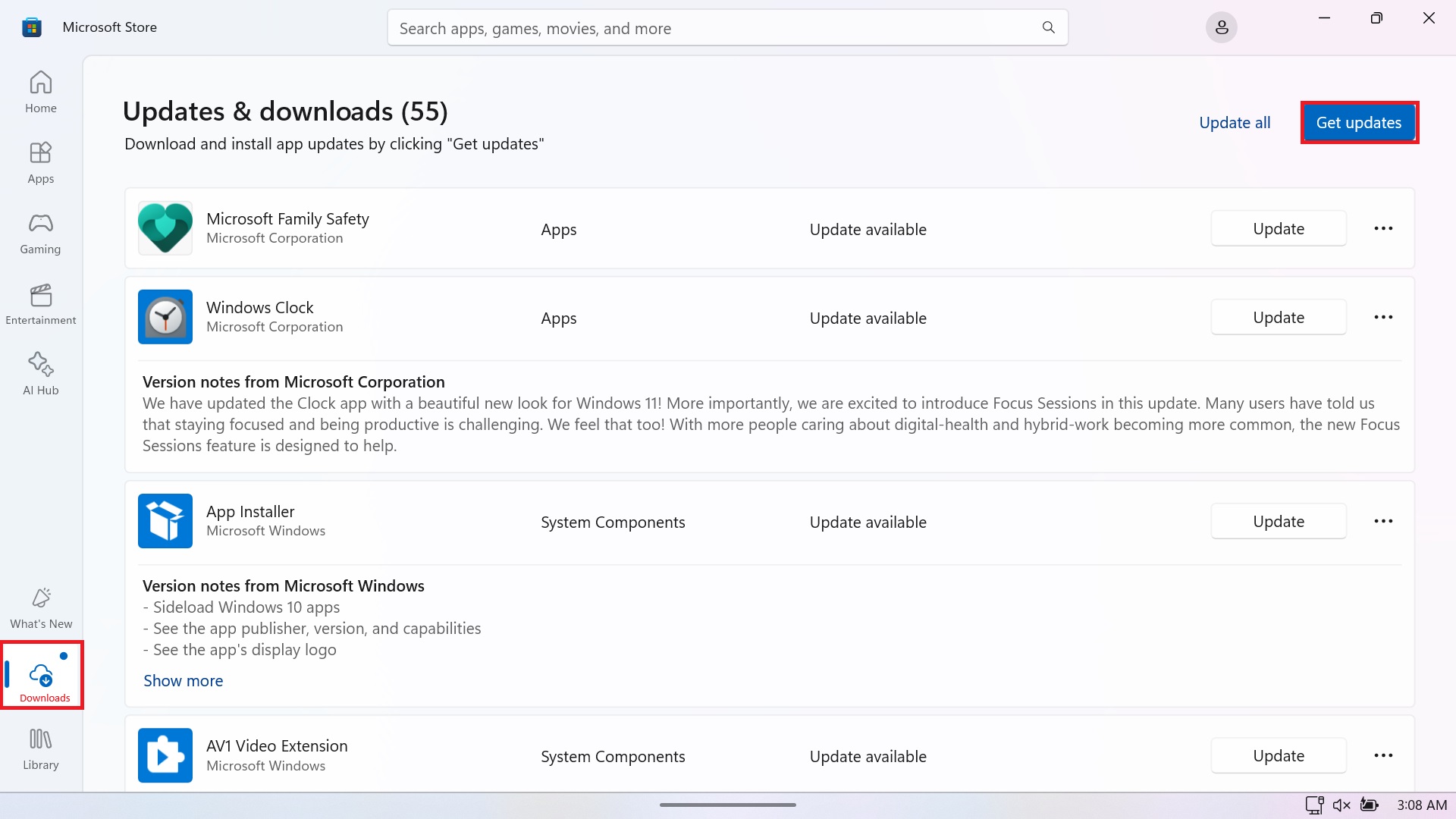Image resolution: width=1456 pixels, height=819 pixels.
Task: Open more options for Windows Clock
Action: 1382,318
